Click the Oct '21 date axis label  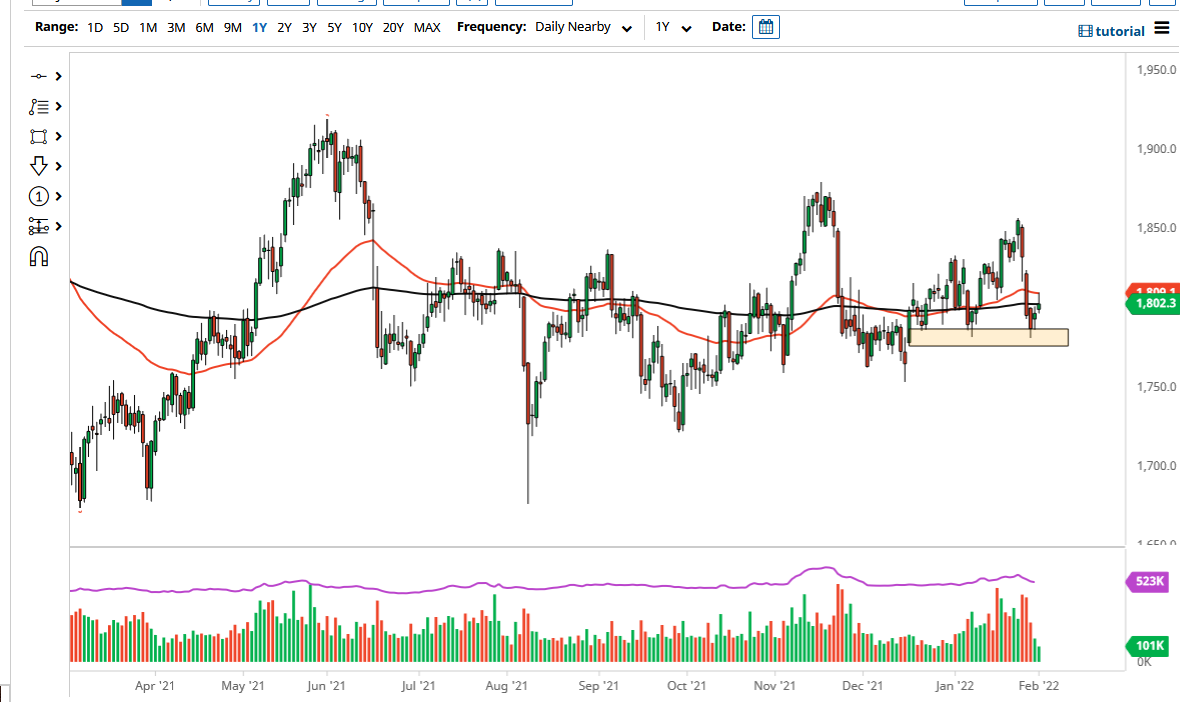[x=686, y=685]
